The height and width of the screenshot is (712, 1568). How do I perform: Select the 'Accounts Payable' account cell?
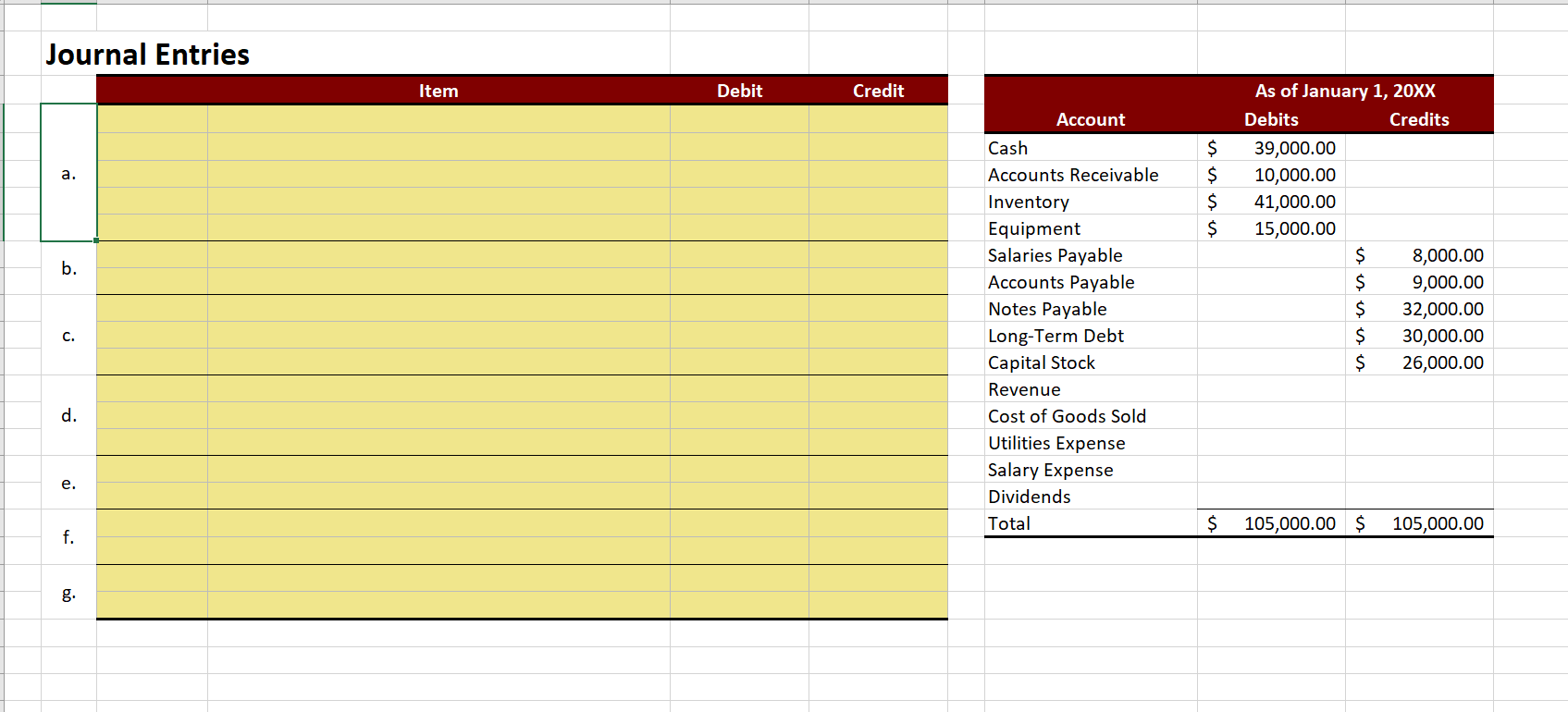point(1091,282)
